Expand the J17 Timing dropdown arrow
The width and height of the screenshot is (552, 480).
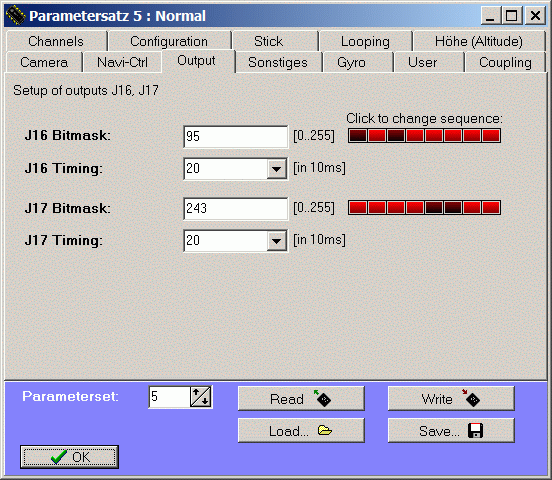(276, 241)
